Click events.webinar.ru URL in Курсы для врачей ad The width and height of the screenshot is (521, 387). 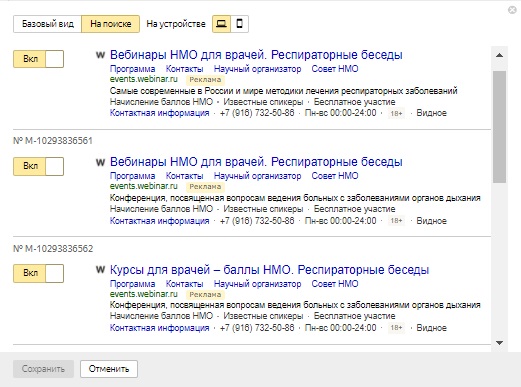pos(144,294)
